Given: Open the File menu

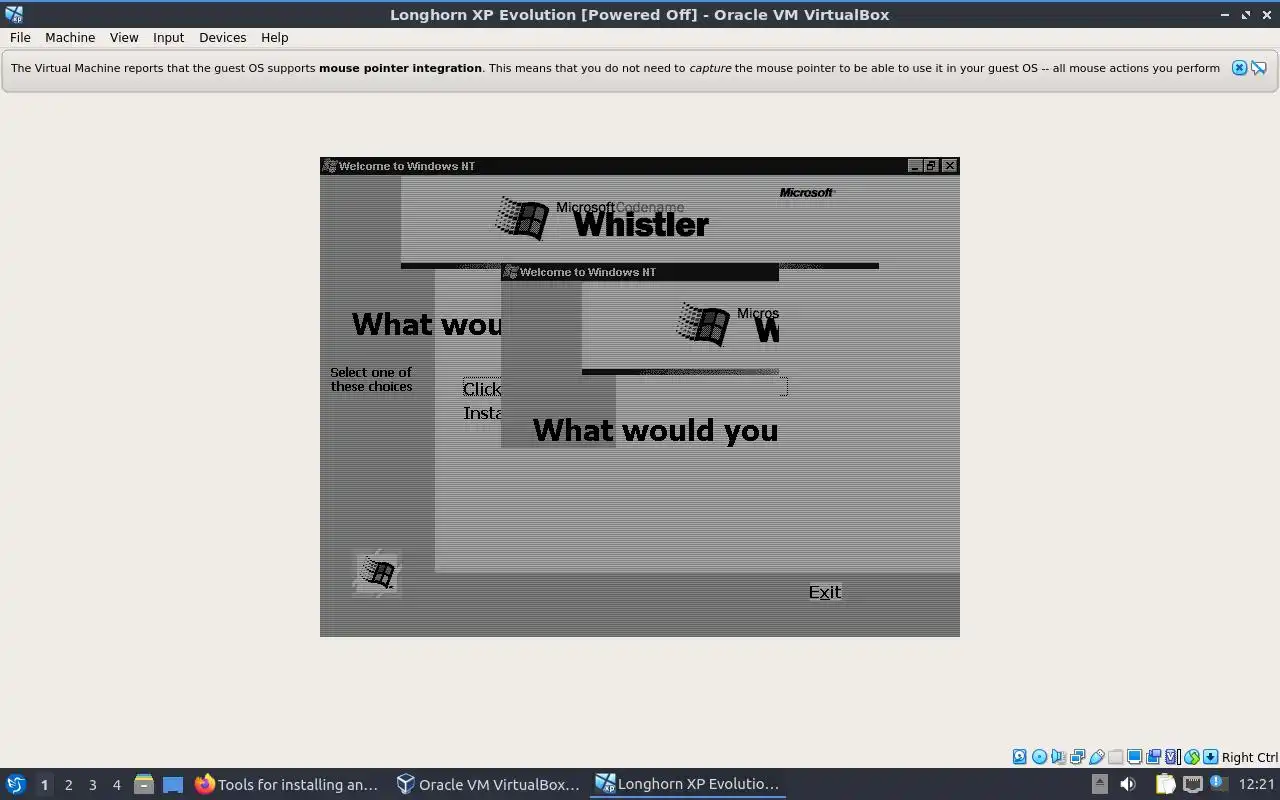Looking at the screenshot, I should pyautogui.click(x=20, y=37).
